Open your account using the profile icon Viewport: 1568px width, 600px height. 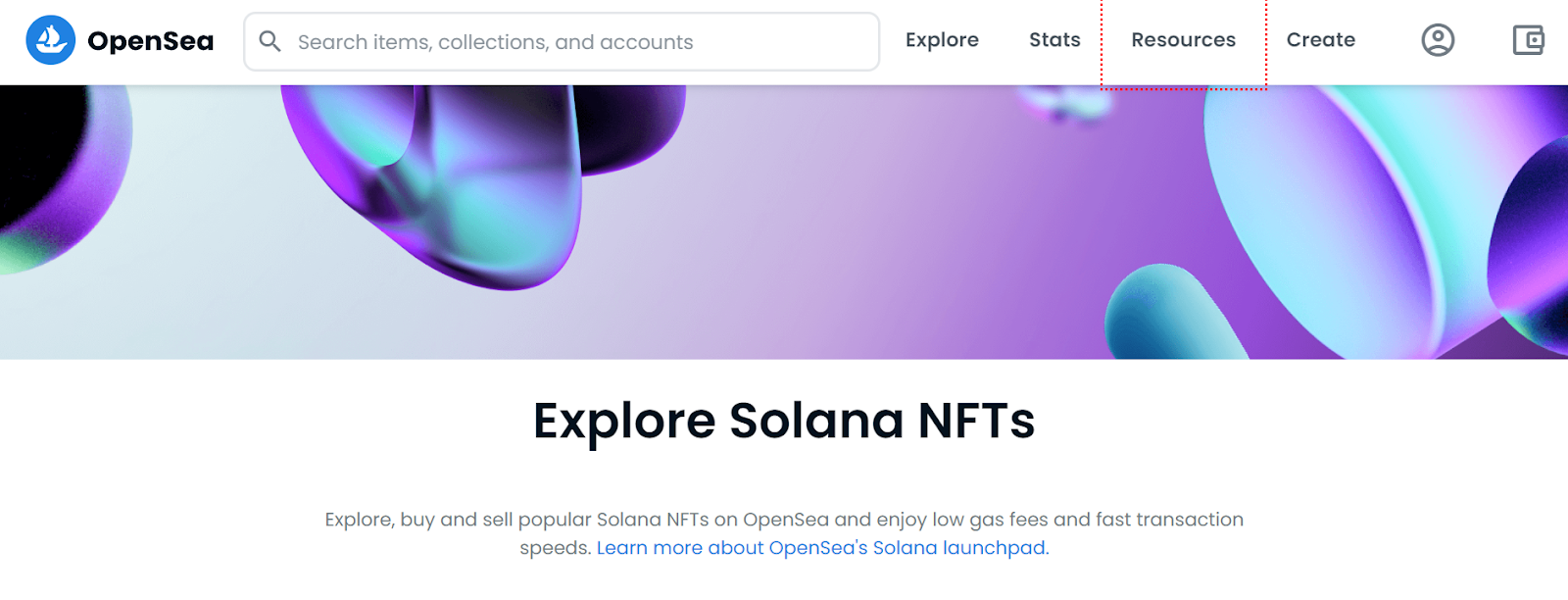[1438, 40]
